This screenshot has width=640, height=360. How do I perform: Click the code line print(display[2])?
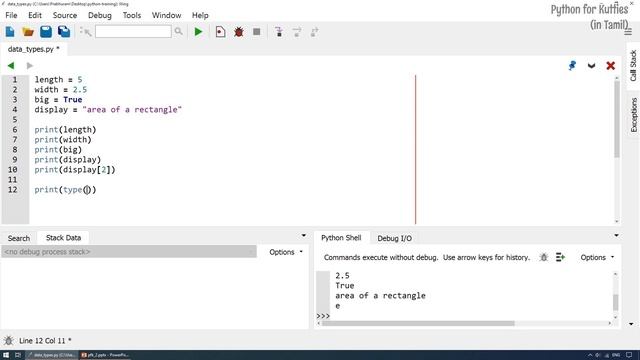coord(75,169)
